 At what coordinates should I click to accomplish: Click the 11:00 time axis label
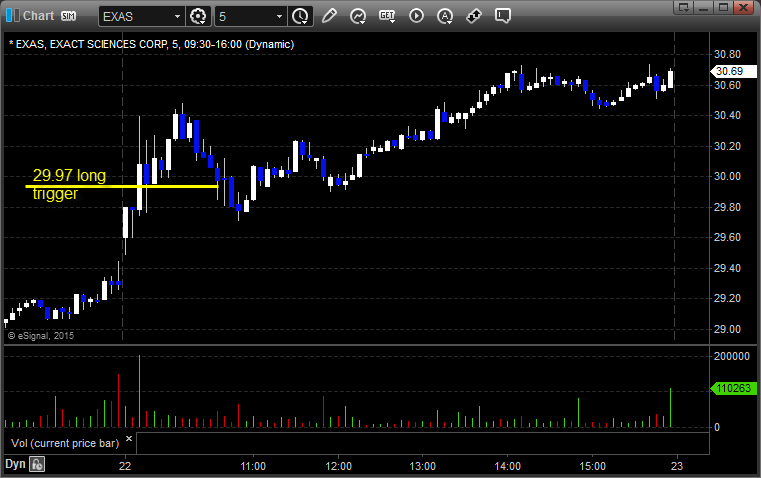click(x=253, y=466)
